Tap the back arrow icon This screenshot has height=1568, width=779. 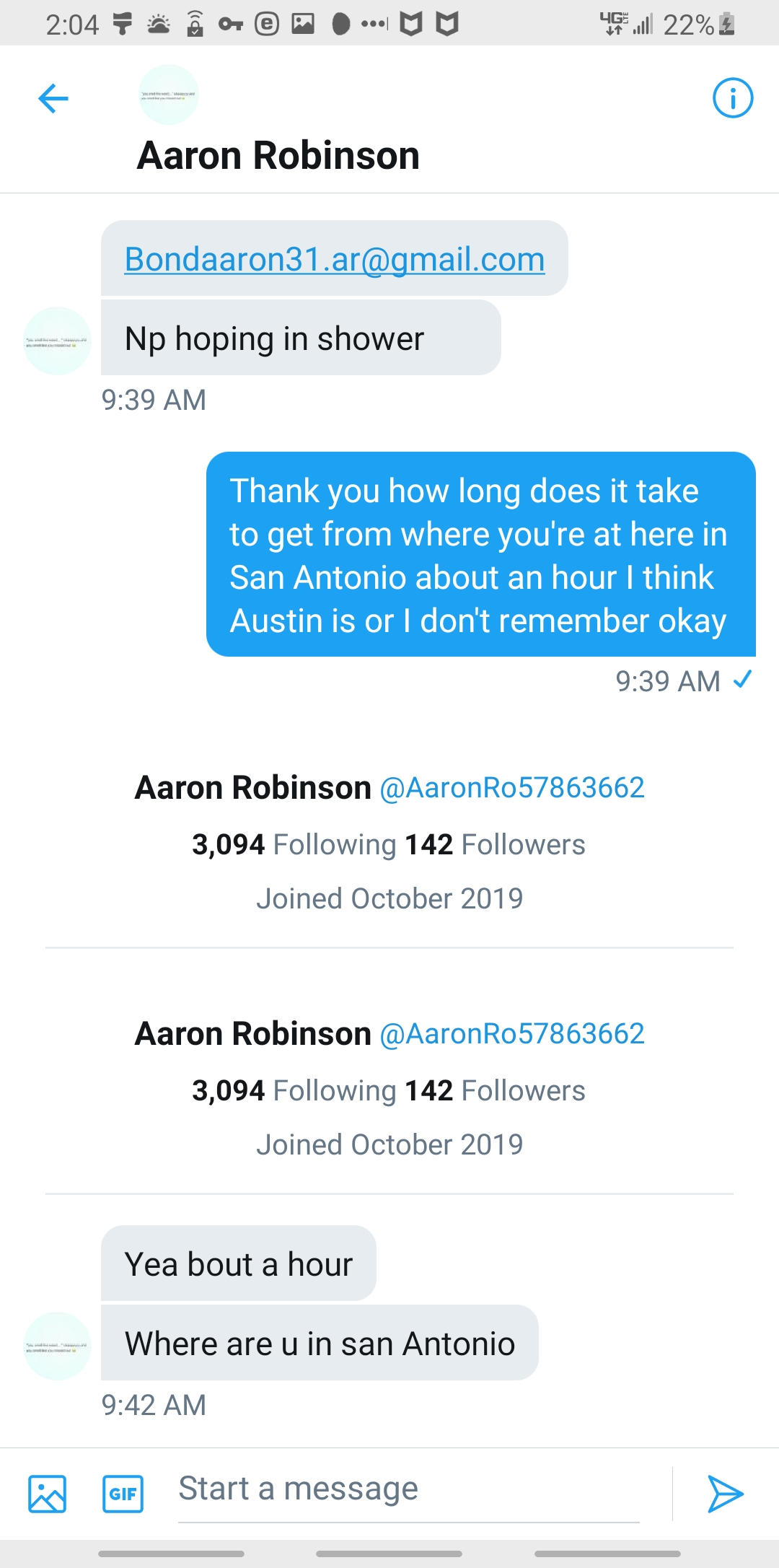[53, 98]
